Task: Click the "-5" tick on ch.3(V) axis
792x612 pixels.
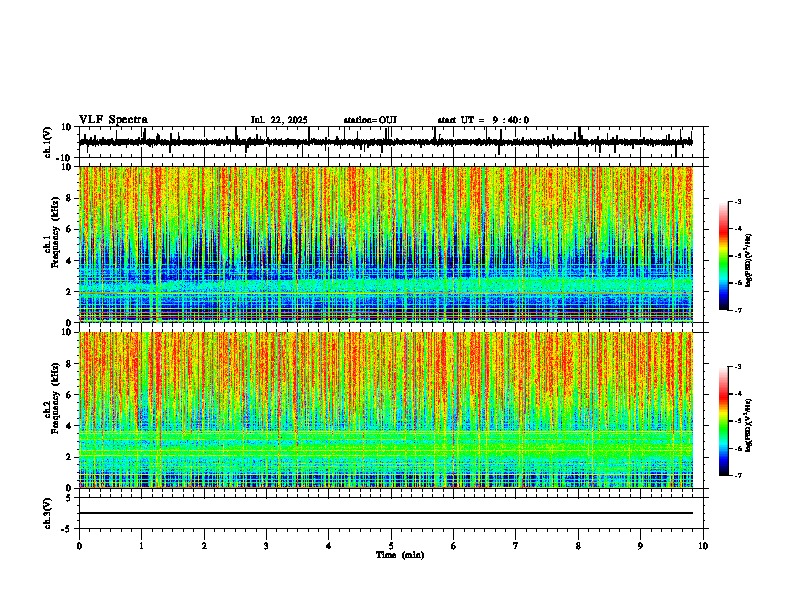Action: pos(68,529)
